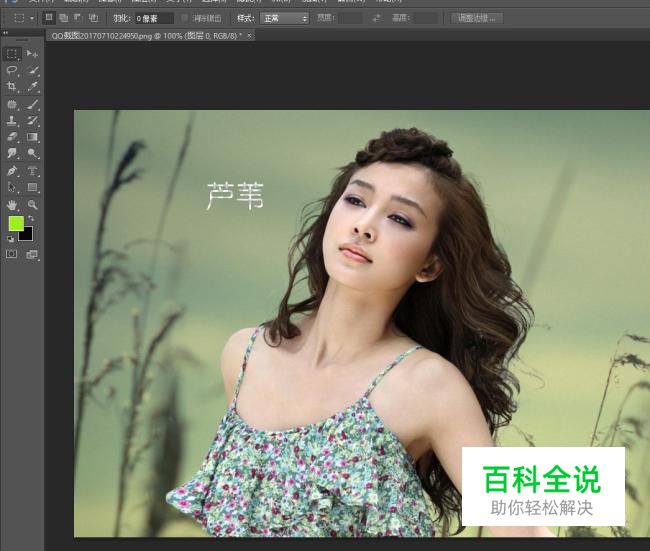Open the selection Style dropdown
Screen dimensions: 650x551
284,18
